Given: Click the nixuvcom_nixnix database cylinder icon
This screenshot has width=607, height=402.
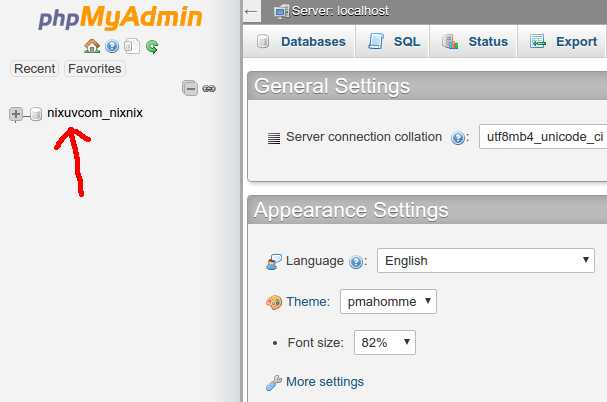Looking at the screenshot, I should pos(36,114).
